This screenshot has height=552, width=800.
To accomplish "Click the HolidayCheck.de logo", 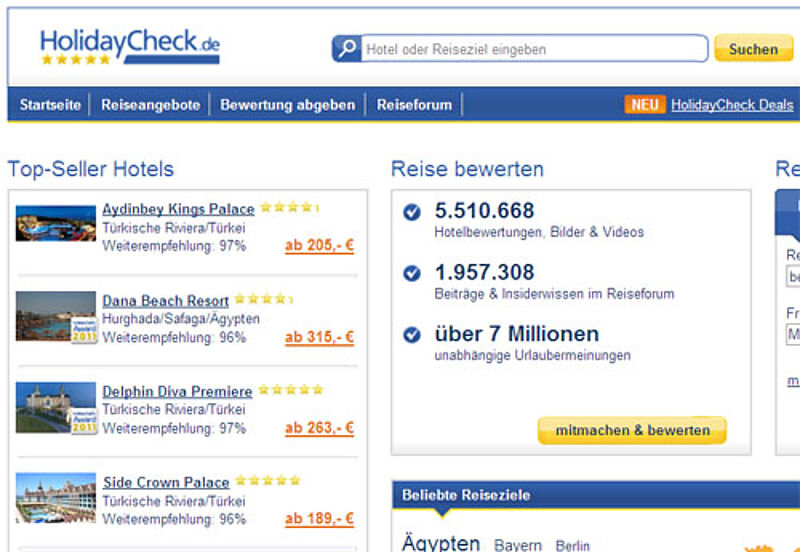I will tap(129, 47).
